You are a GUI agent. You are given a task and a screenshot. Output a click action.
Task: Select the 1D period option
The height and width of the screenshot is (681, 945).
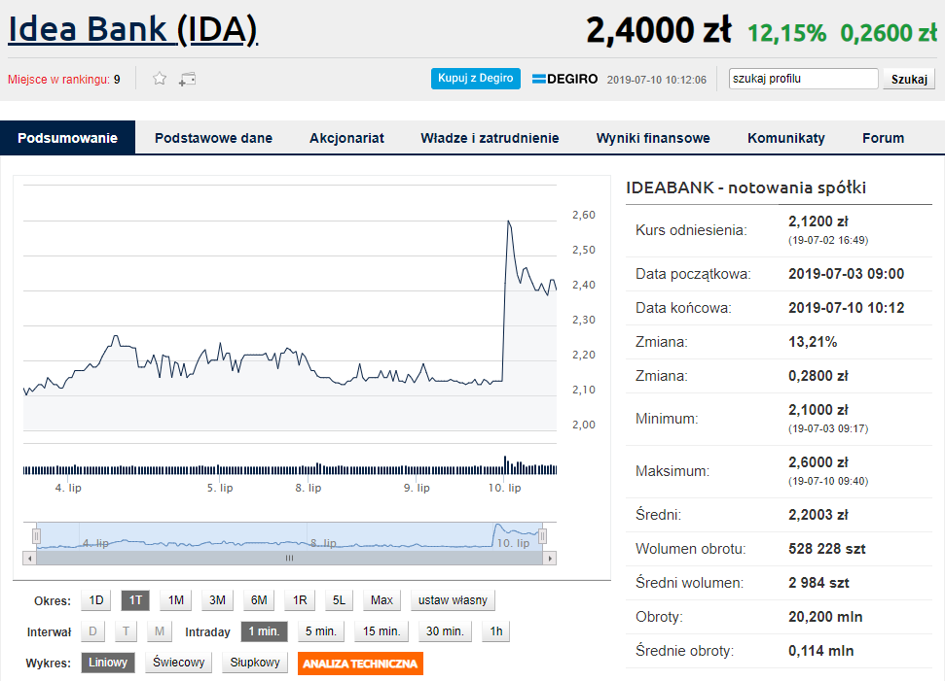tap(96, 600)
